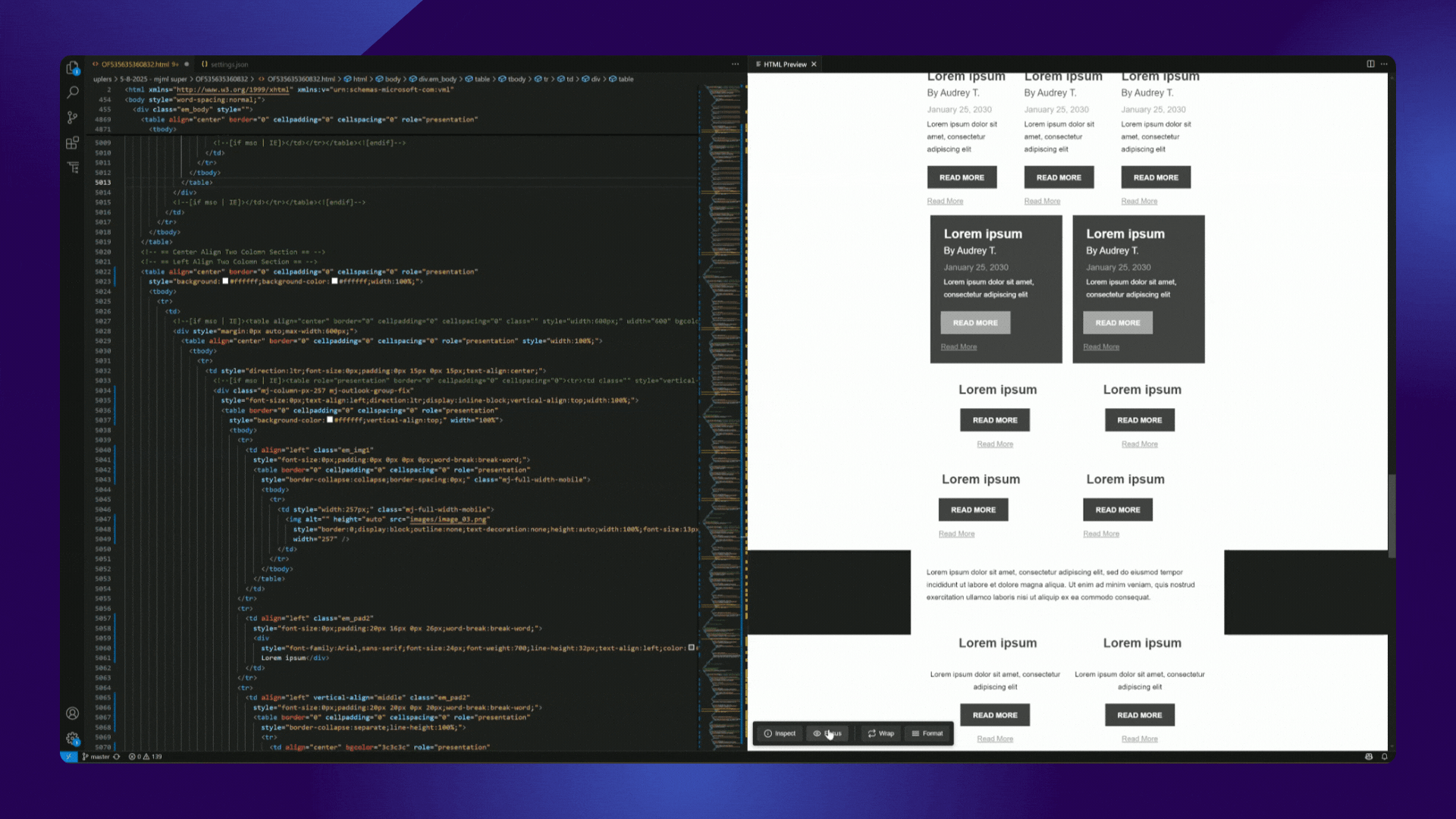The width and height of the screenshot is (1456, 819).
Task: Open the Manage settings gear icon
Action: [x=72, y=738]
